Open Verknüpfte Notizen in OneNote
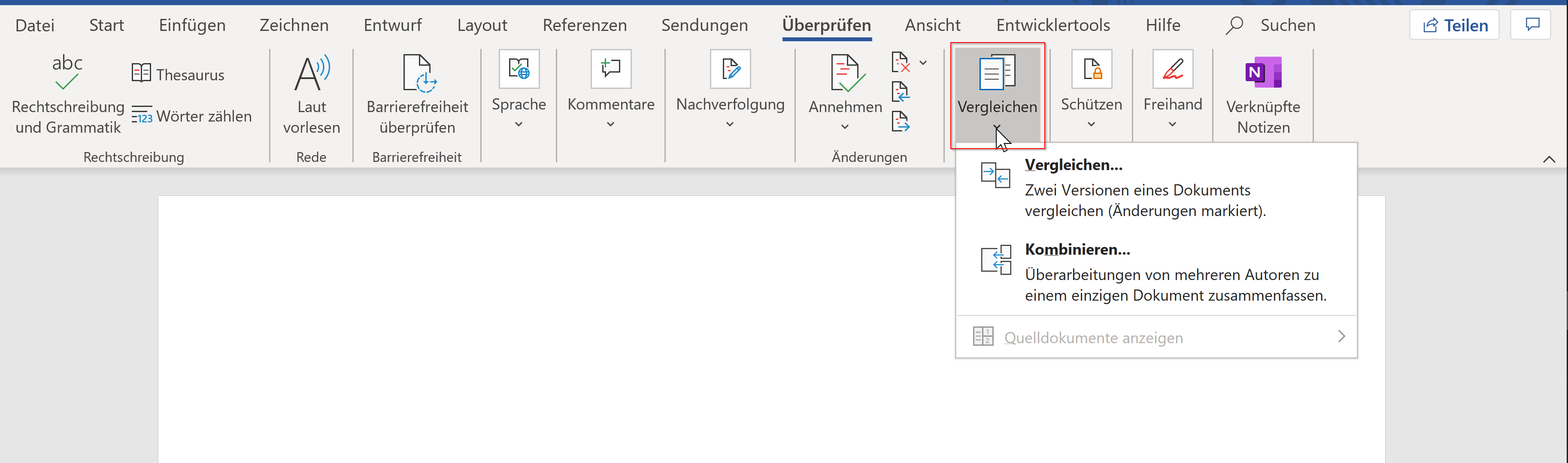1568x463 pixels. pos(1264,91)
